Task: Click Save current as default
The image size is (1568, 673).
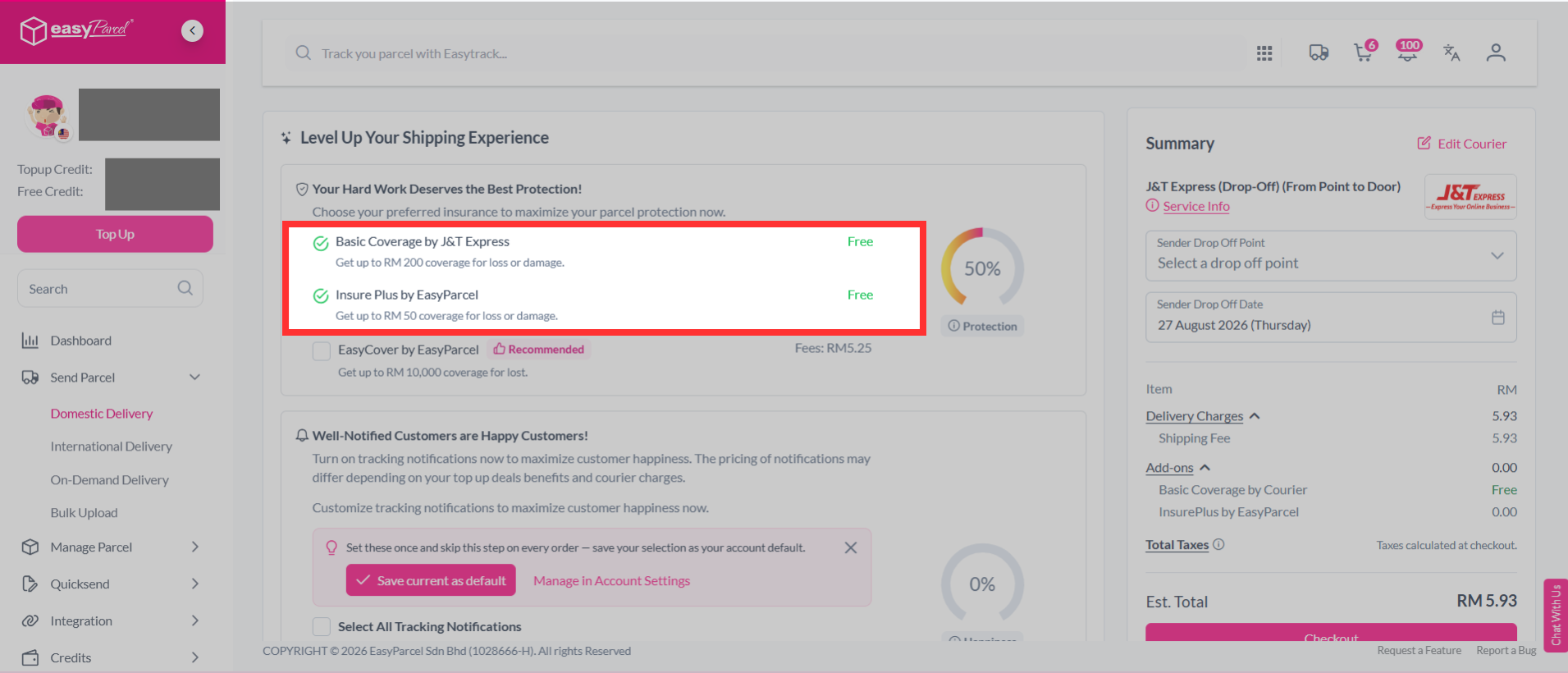Action: 431,580
